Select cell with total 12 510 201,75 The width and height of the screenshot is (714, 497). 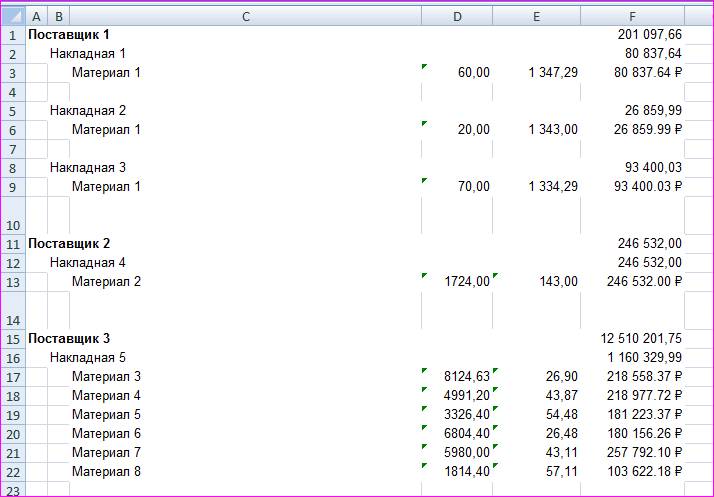pyautogui.click(x=641, y=339)
